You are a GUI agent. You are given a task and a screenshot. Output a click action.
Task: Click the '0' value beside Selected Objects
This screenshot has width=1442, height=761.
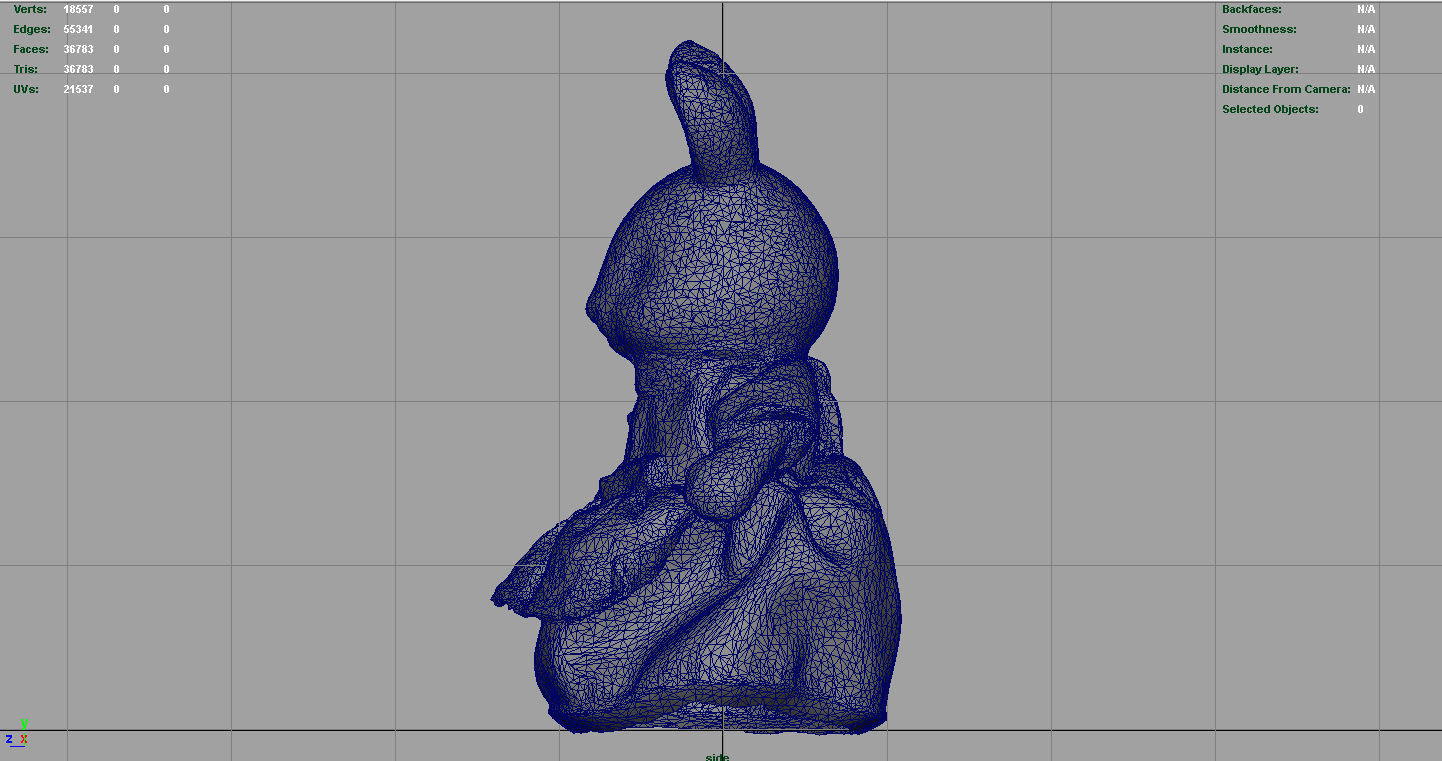pyautogui.click(x=1360, y=109)
